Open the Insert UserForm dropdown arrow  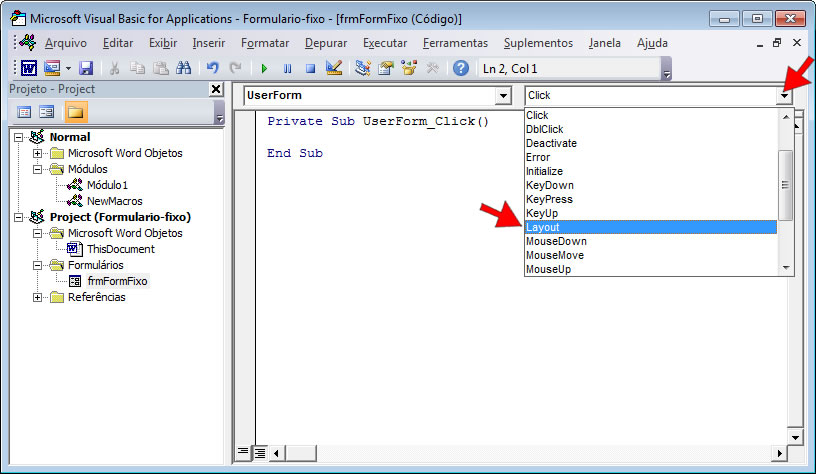[68, 68]
